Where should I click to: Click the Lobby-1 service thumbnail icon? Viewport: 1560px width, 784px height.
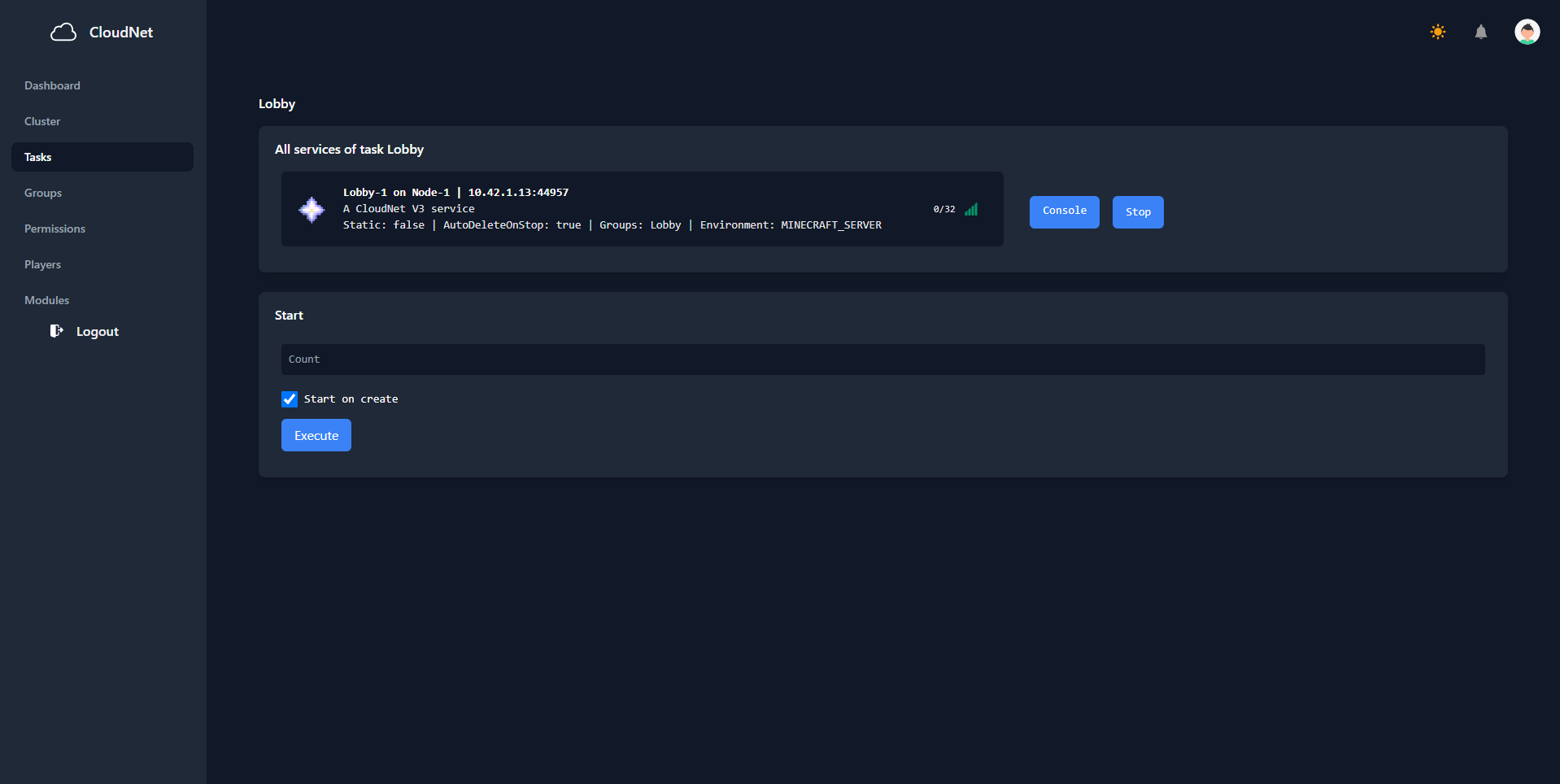click(x=312, y=209)
